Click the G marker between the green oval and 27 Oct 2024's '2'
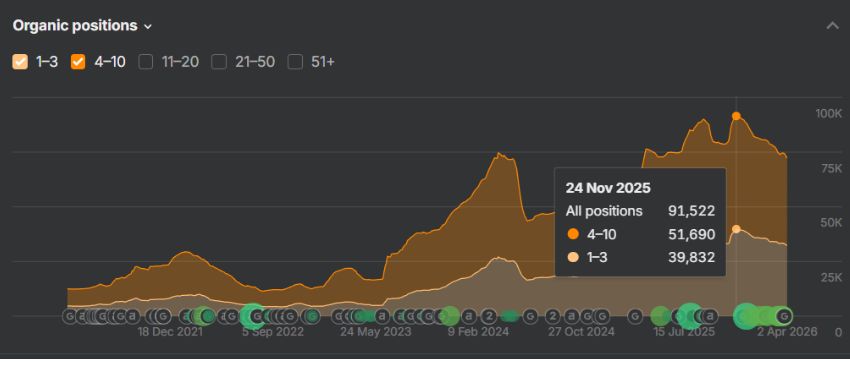The image size is (850, 370). tap(530, 315)
